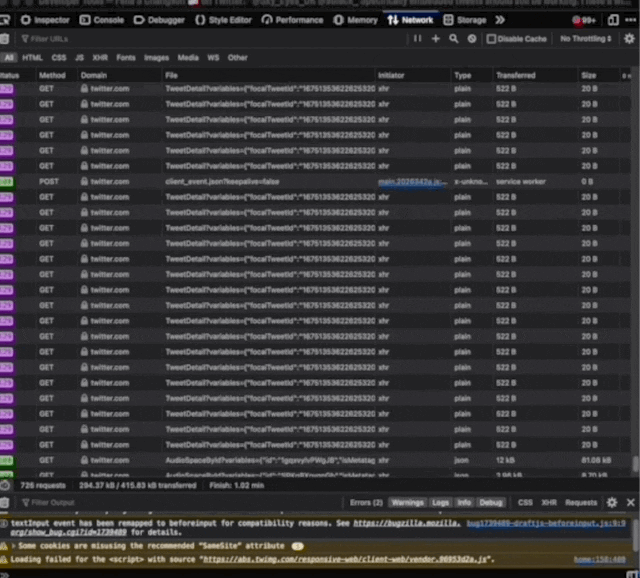Open the devtools more options menu

point(631,20)
